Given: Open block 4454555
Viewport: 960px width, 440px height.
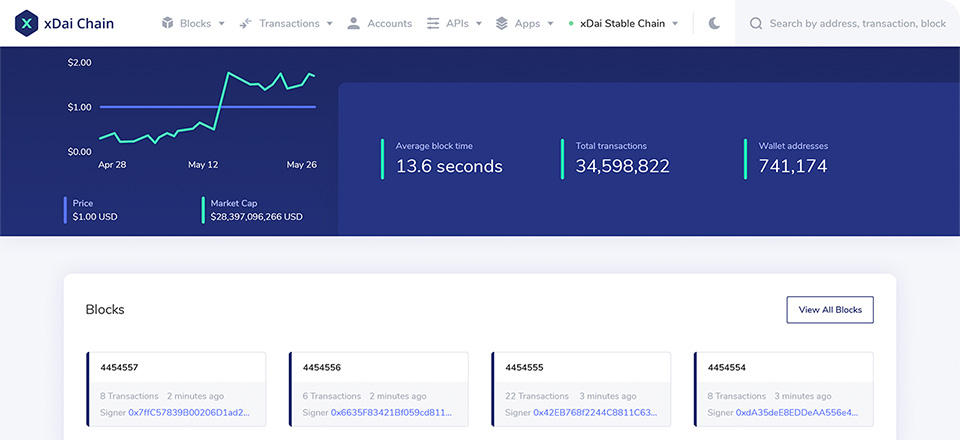Looking at the screenshot, I should 524,368.
